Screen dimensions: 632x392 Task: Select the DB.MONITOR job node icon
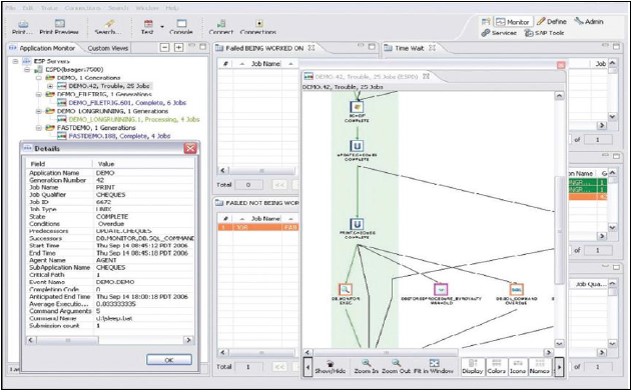click(x=345, y=289)
